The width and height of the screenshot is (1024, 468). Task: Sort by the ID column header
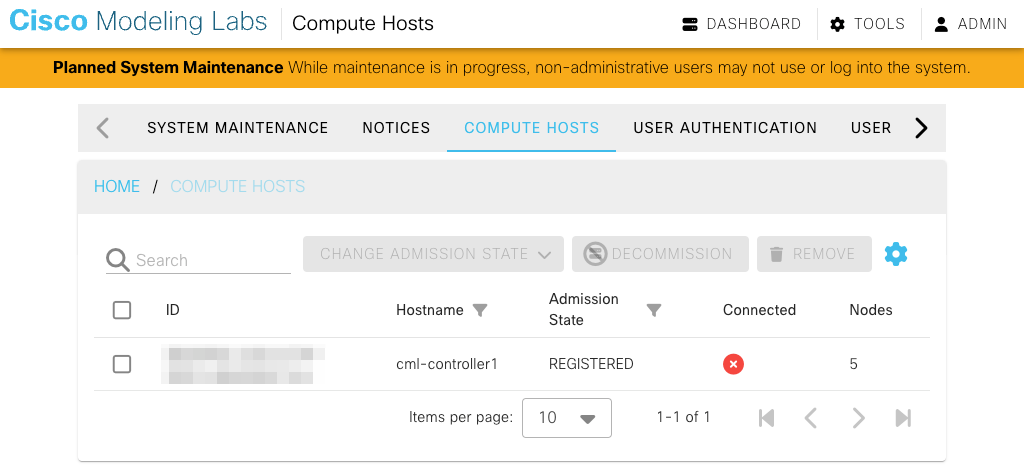point(172,310)
